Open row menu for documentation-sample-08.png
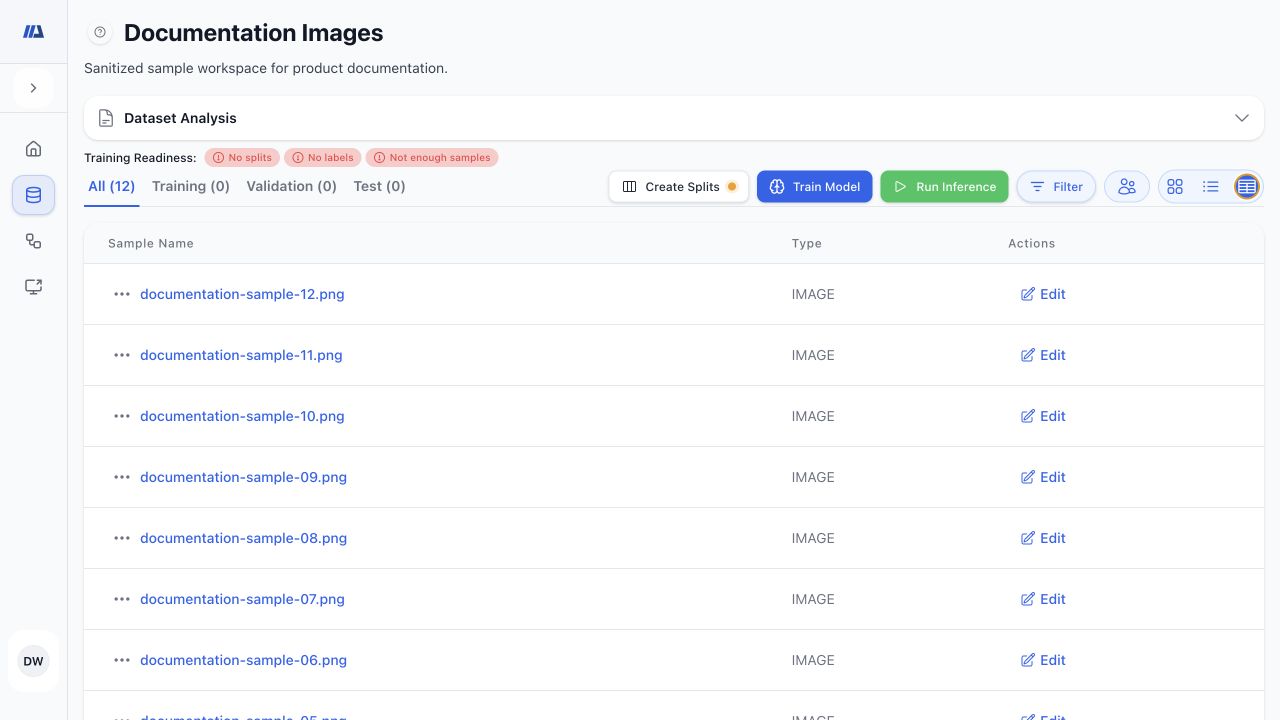Viewport: 1280px width, 720px height. [x=122, y=538]
